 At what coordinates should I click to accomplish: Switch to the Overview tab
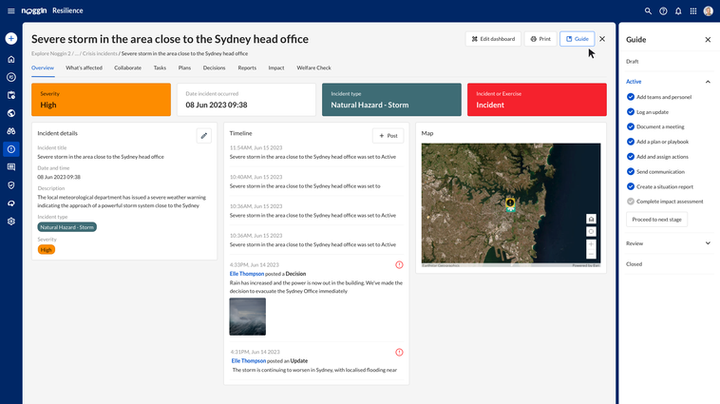coord(43,68)
